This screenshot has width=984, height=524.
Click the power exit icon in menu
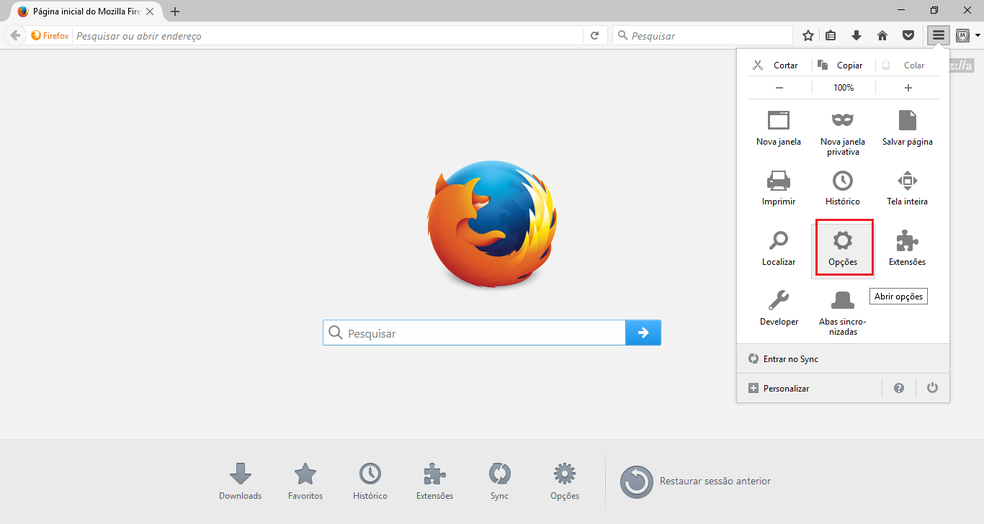(x=933, y=388)
